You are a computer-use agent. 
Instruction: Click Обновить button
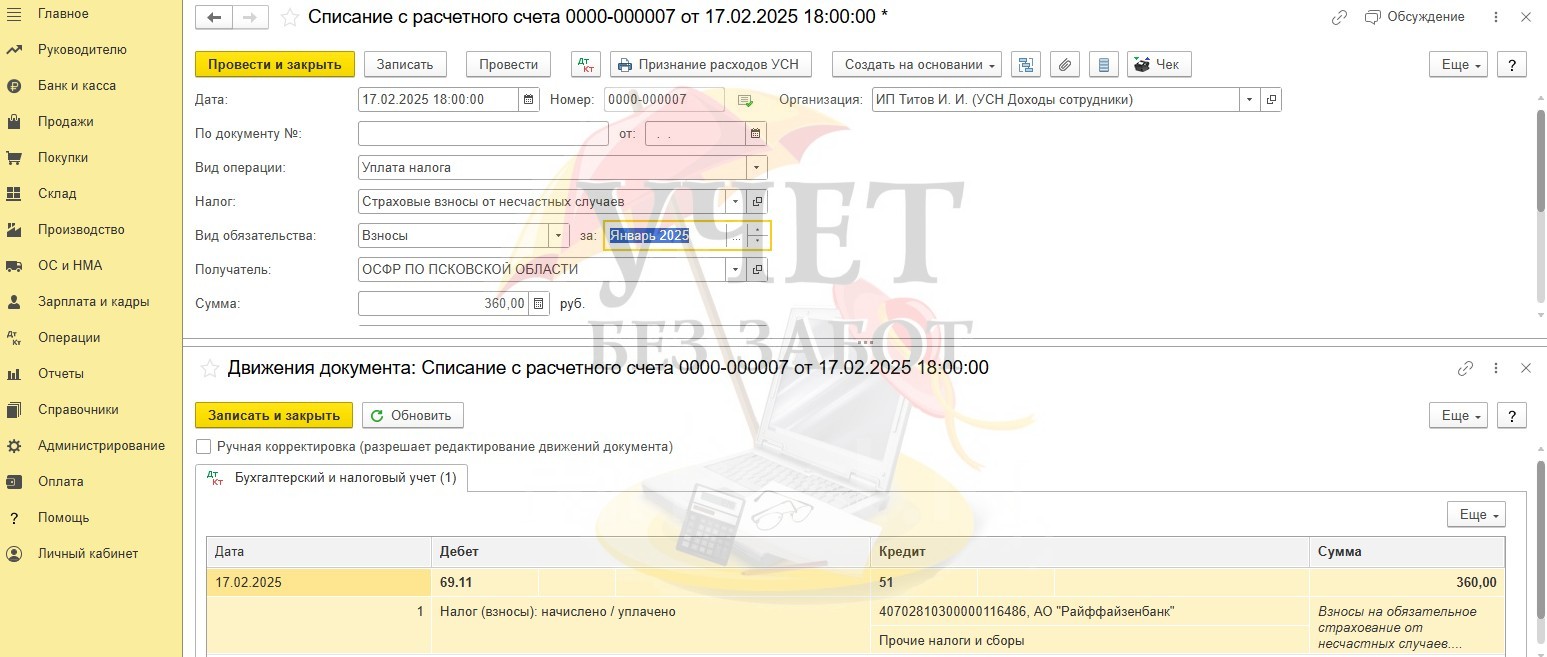(412, 415)
